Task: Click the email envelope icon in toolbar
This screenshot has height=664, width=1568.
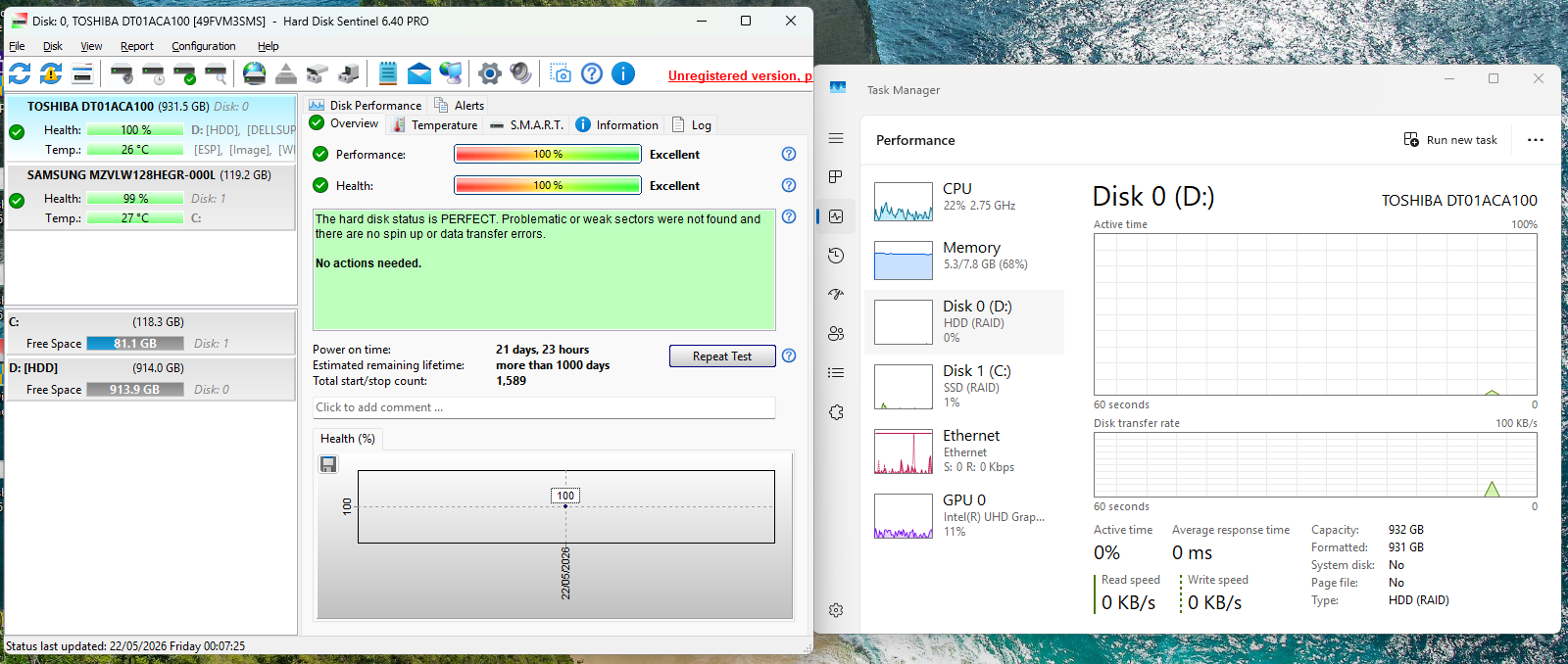Action: point(419,73)
